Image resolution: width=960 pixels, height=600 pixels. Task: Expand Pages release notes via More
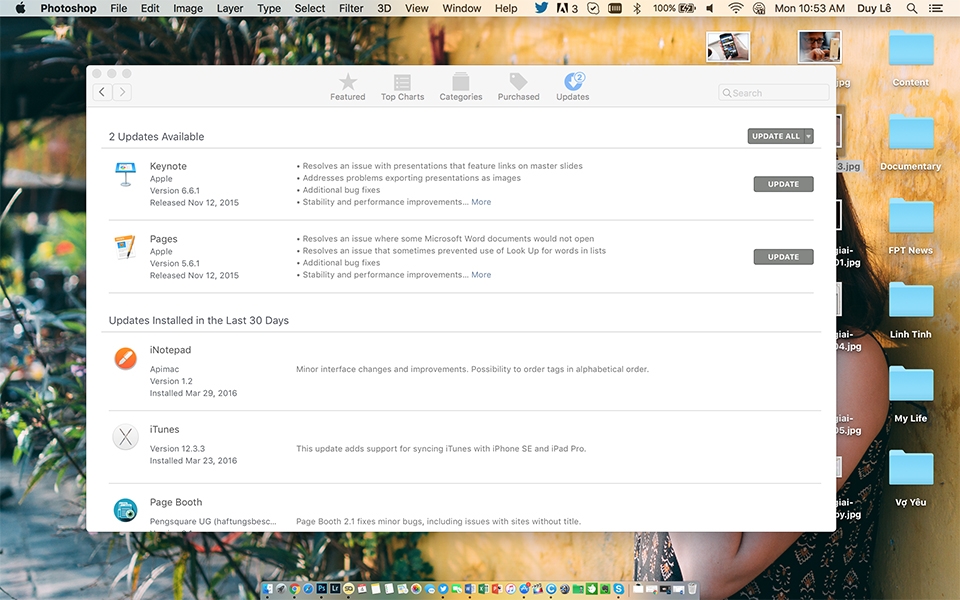[481, 275]
